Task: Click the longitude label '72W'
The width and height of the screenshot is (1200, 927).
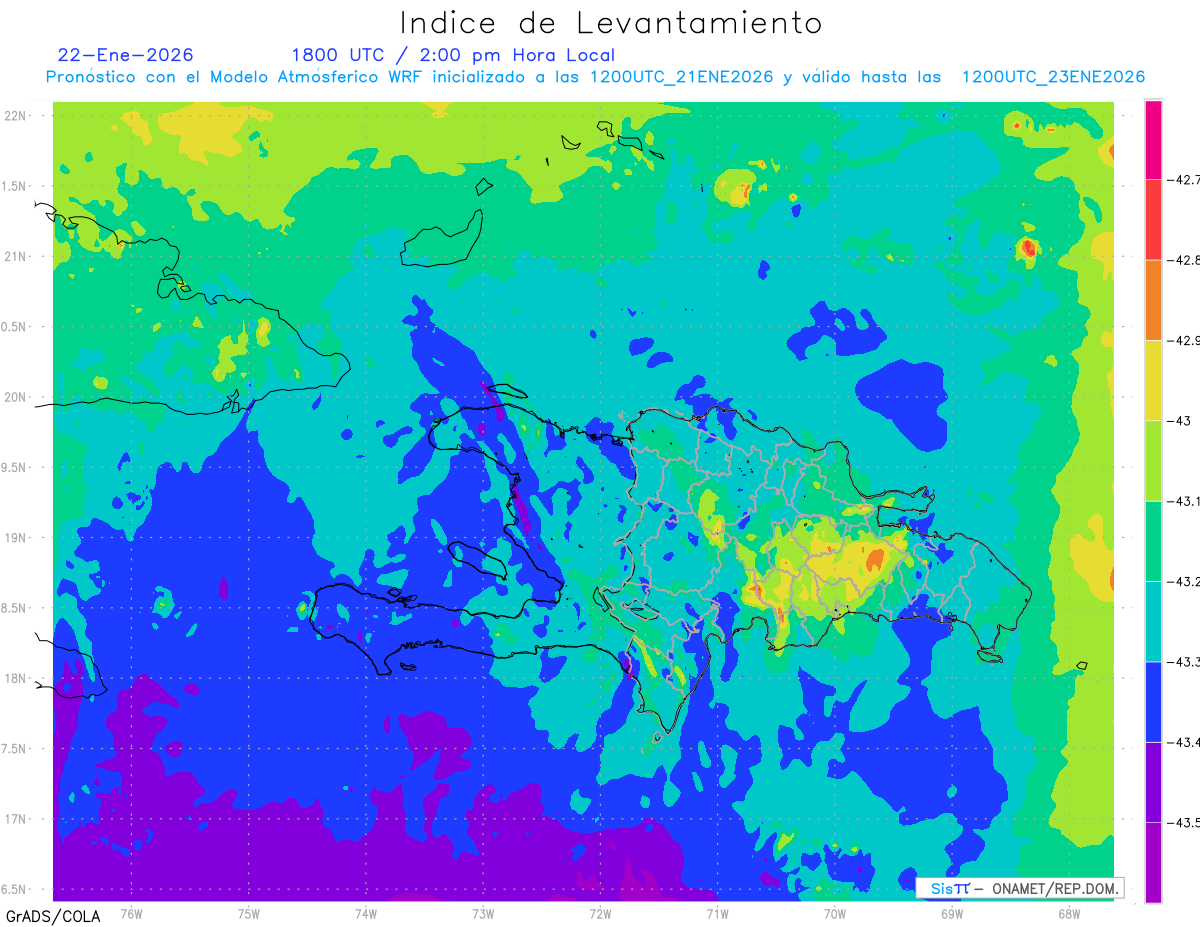Action: click(600, 913)
